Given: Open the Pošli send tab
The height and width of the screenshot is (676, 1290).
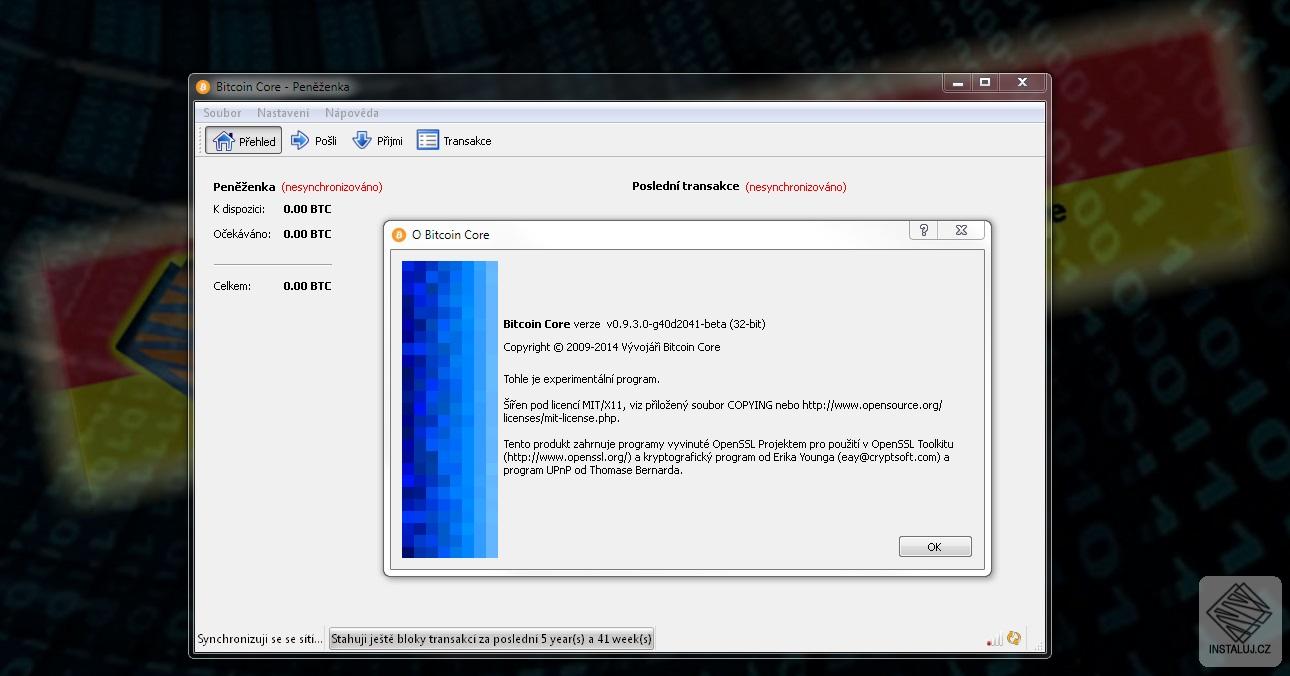Looking at the screenshot, I should (313, 141).
